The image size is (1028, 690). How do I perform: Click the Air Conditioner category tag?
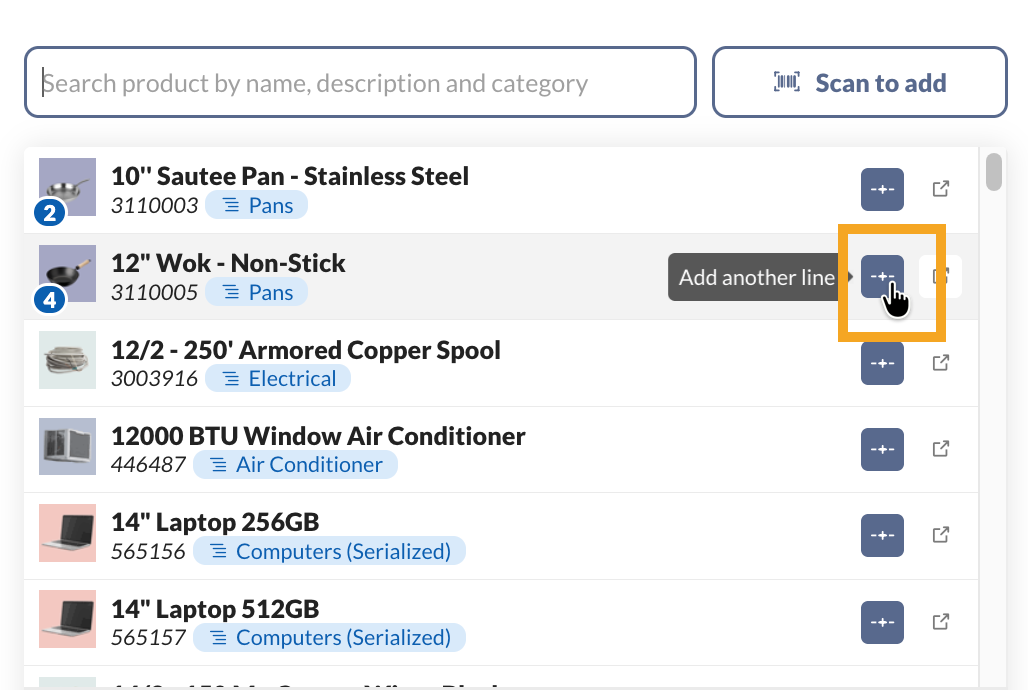click(296, 465)
